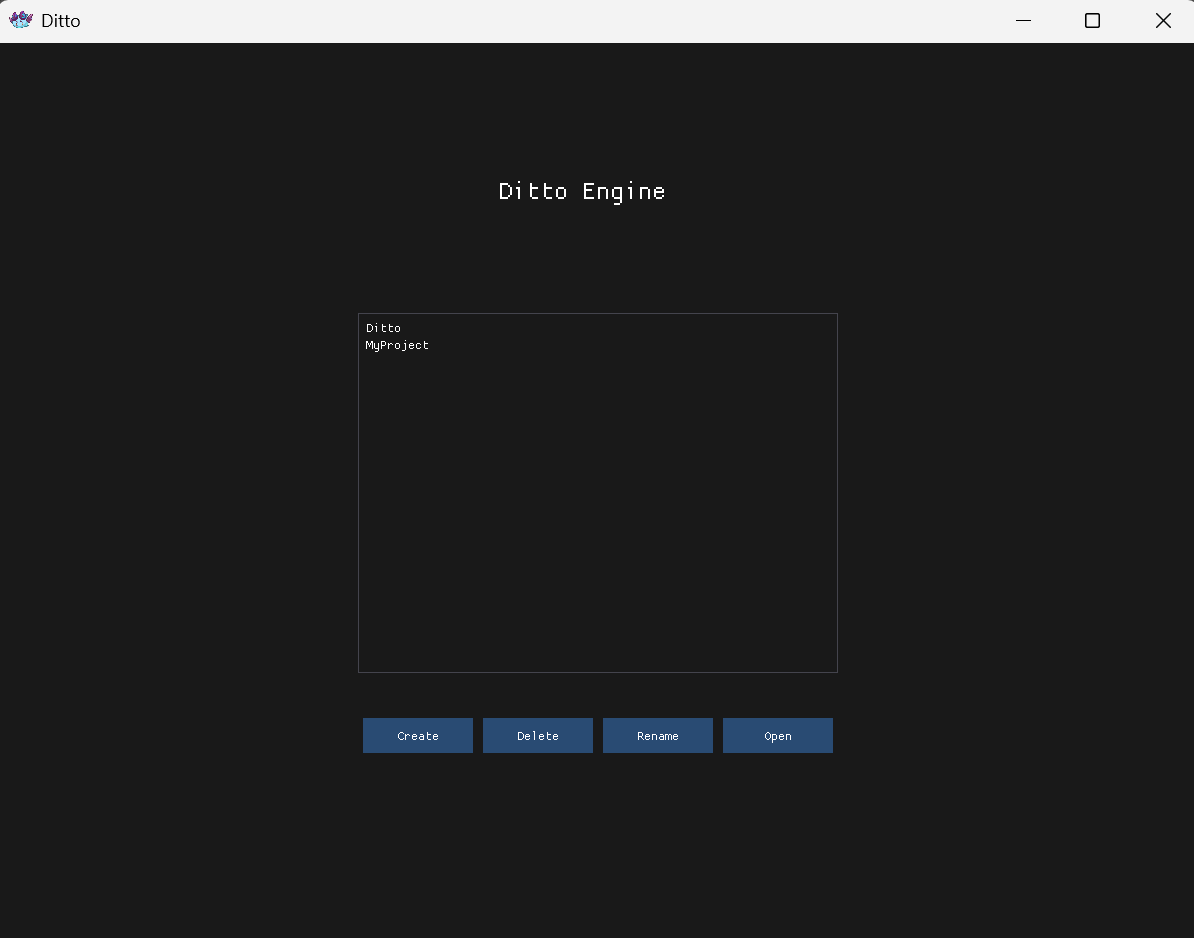Maximize the Ditto window
This screenshot has width=1194, height=938.
tap(1092, 21)
